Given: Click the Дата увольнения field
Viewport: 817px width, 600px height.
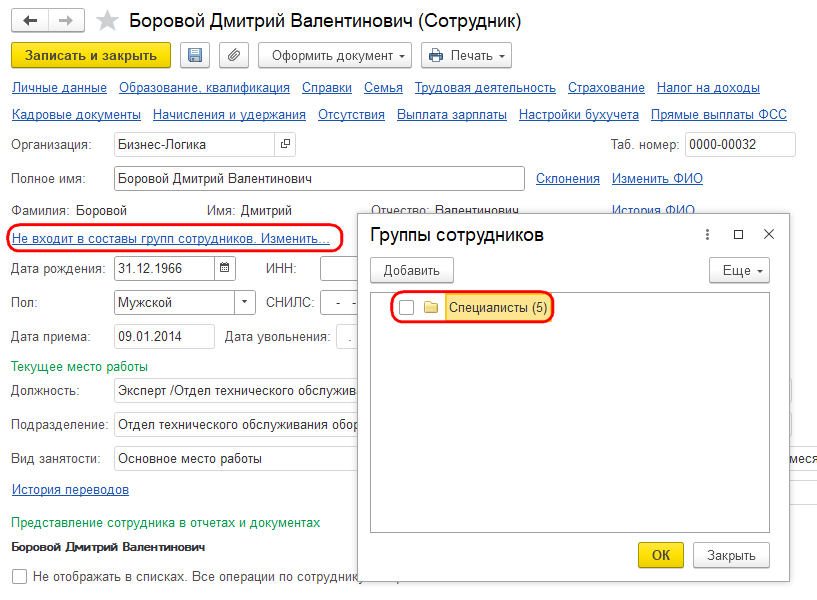Looking at the screenshot, I should click(347, 336).
